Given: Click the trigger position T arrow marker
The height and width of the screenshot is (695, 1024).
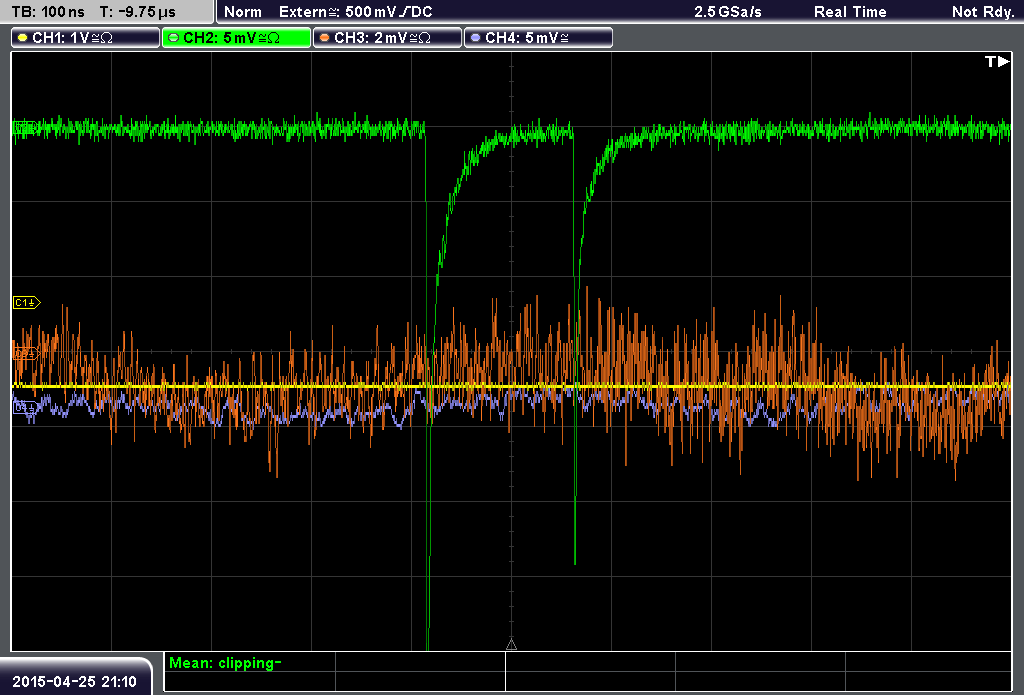Looking at the screenshot, I should point(997,61).
